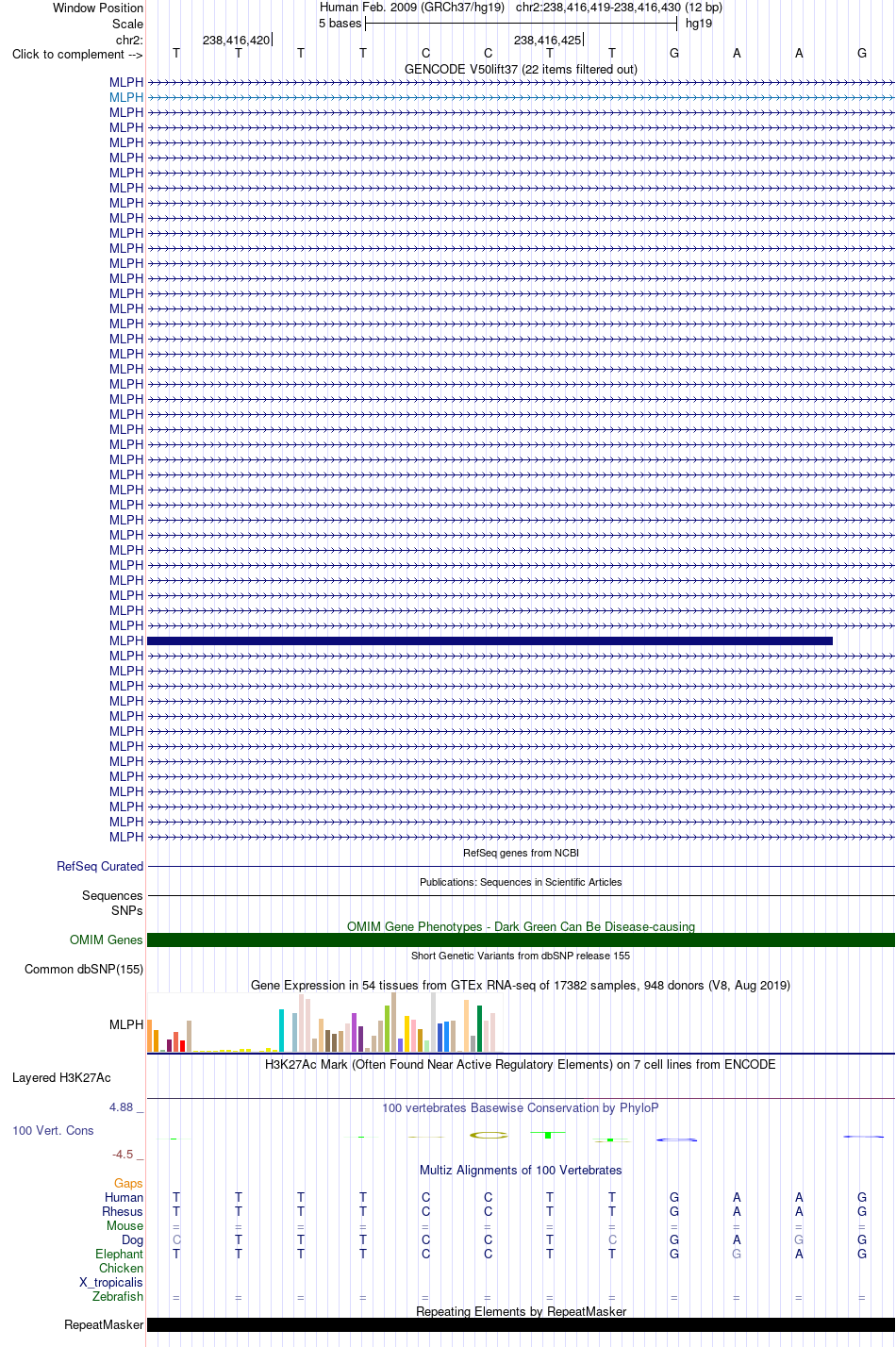Open Gene Expression in 54 tissues GTEx title
Viewport: 896px width, 1347px height.
pyautogui.click(x=521, y=985)
